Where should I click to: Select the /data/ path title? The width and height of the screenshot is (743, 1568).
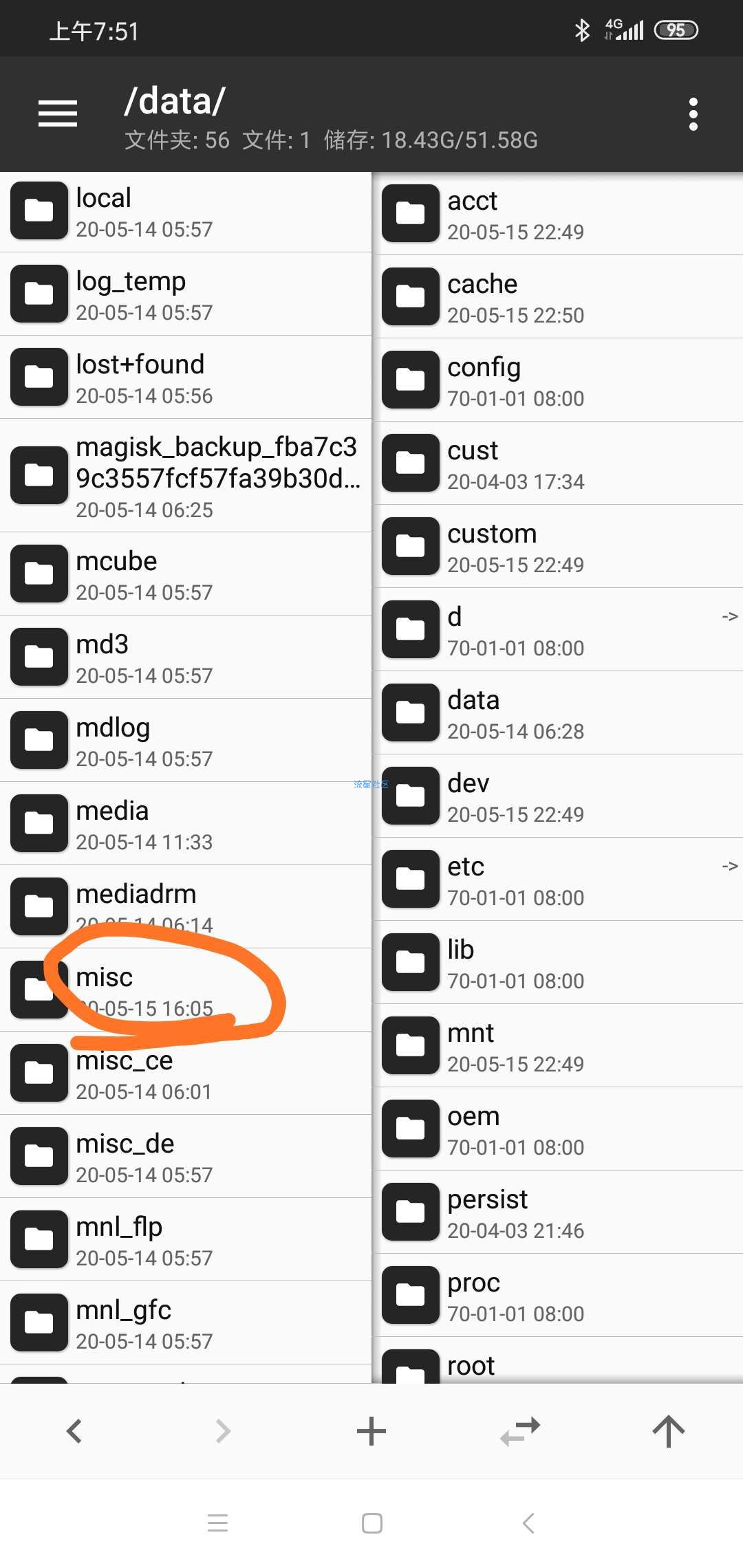pyautogui.click(x=175, y=102)
